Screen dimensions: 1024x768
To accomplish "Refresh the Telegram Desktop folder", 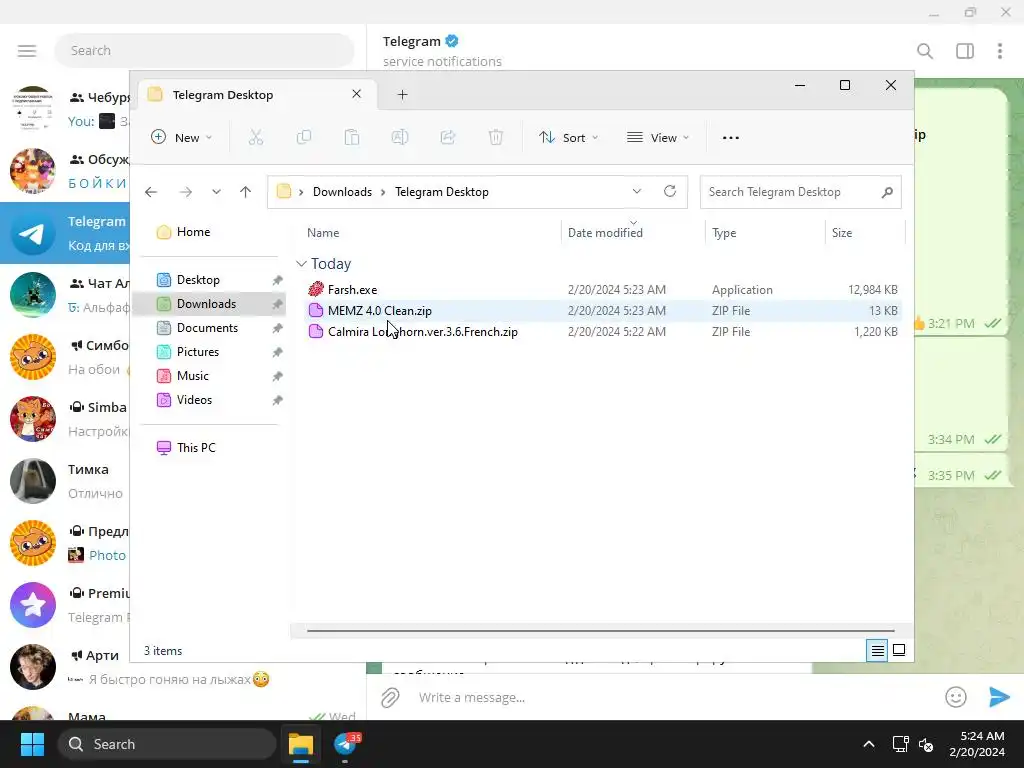I will pyautogui.click(x=669, y=191).
